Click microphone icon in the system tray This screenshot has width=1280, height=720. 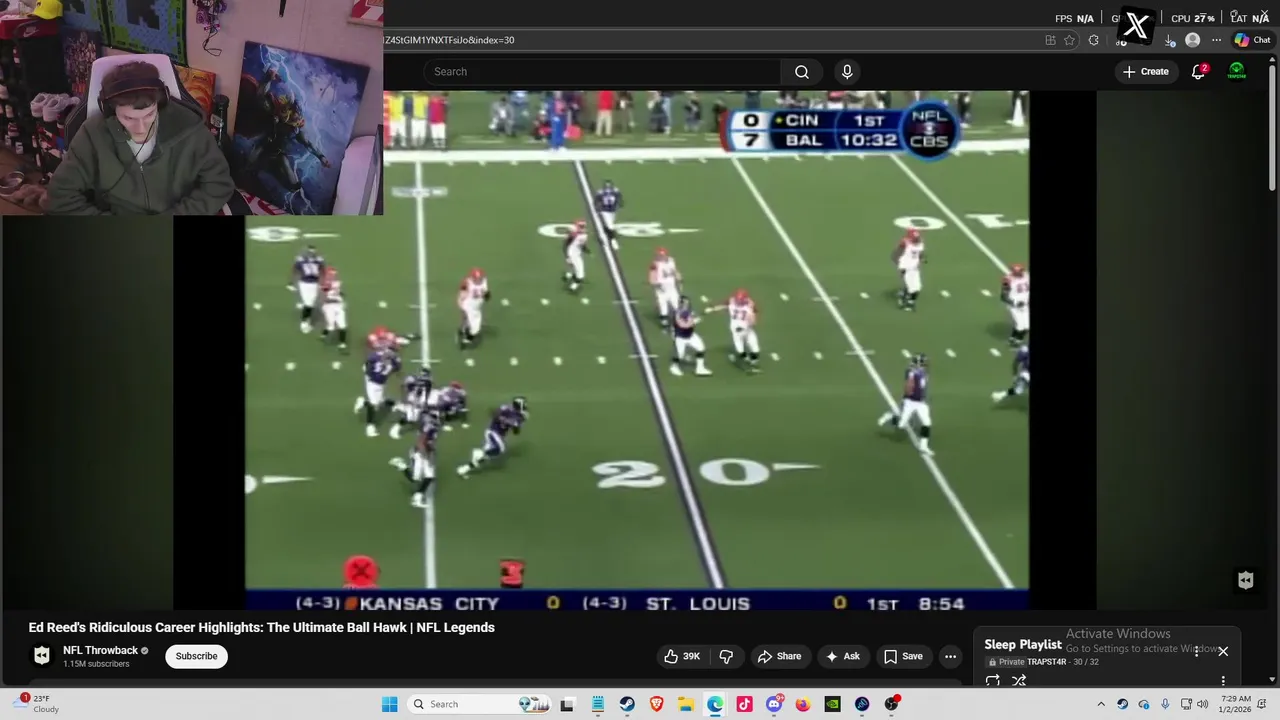(x=1165, y=704)
